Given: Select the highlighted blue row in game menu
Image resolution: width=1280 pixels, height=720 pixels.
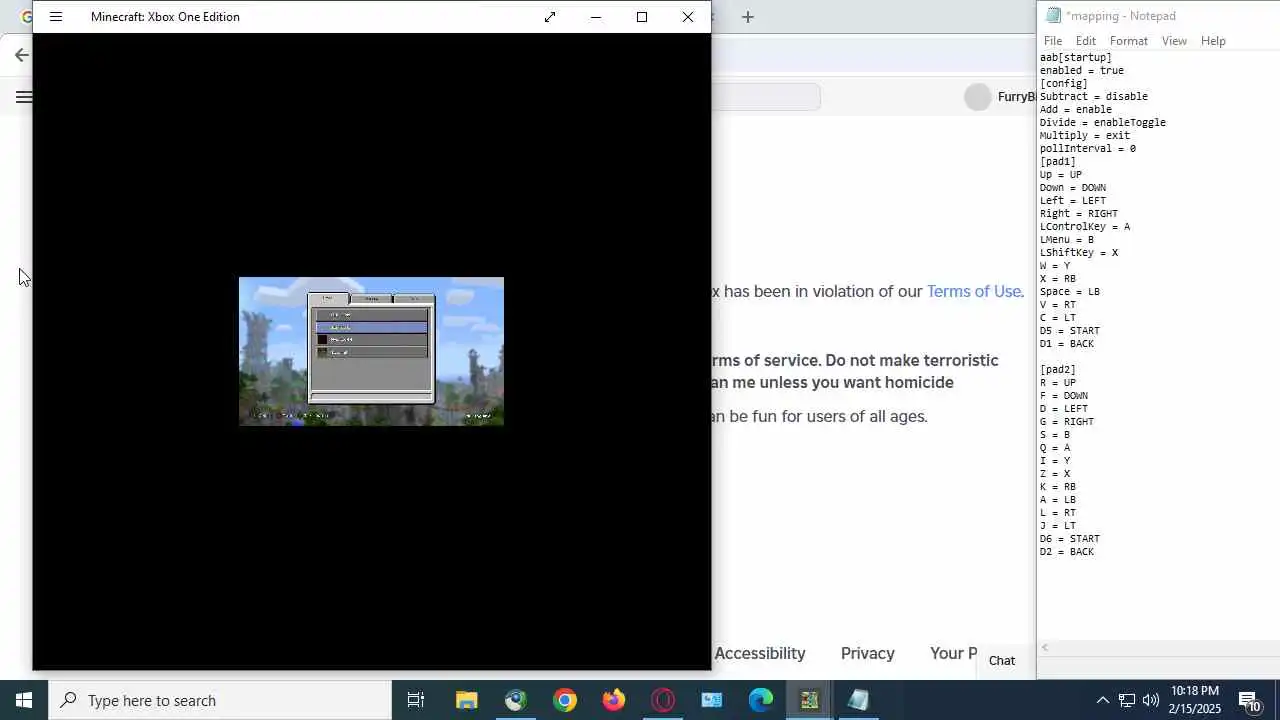Looking at the screenshot, I should click(x=371, y=327).
